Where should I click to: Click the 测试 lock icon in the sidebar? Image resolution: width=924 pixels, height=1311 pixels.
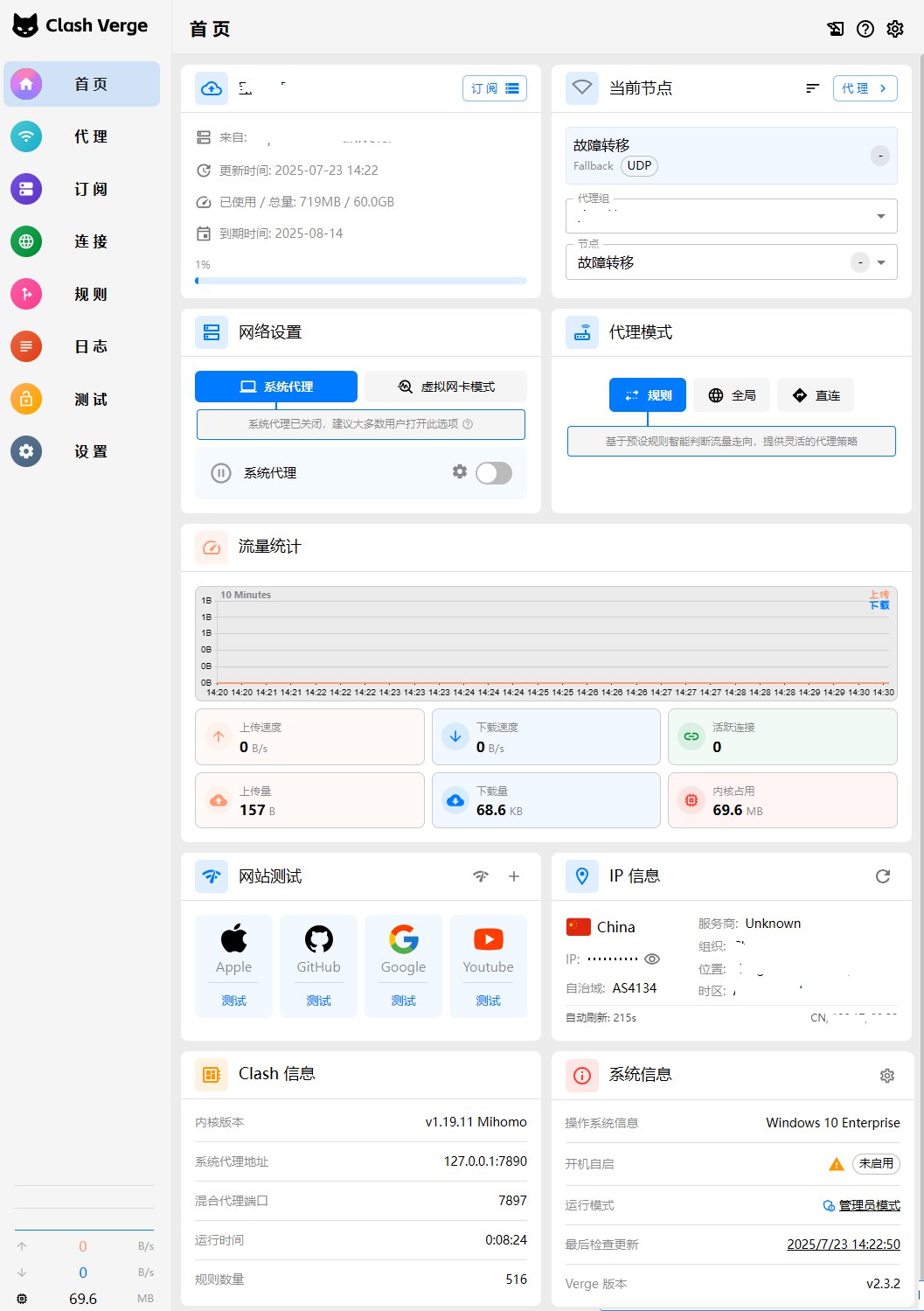26,399
